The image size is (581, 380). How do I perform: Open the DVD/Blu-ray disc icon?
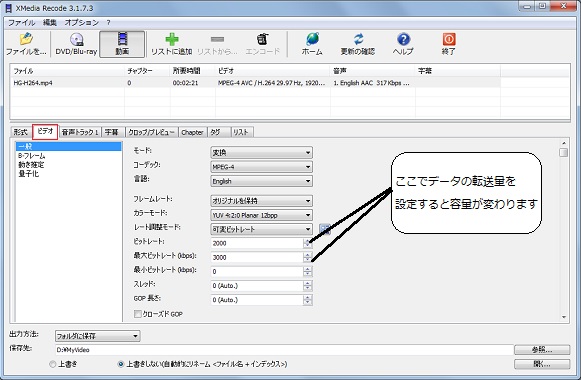(76, 39)
